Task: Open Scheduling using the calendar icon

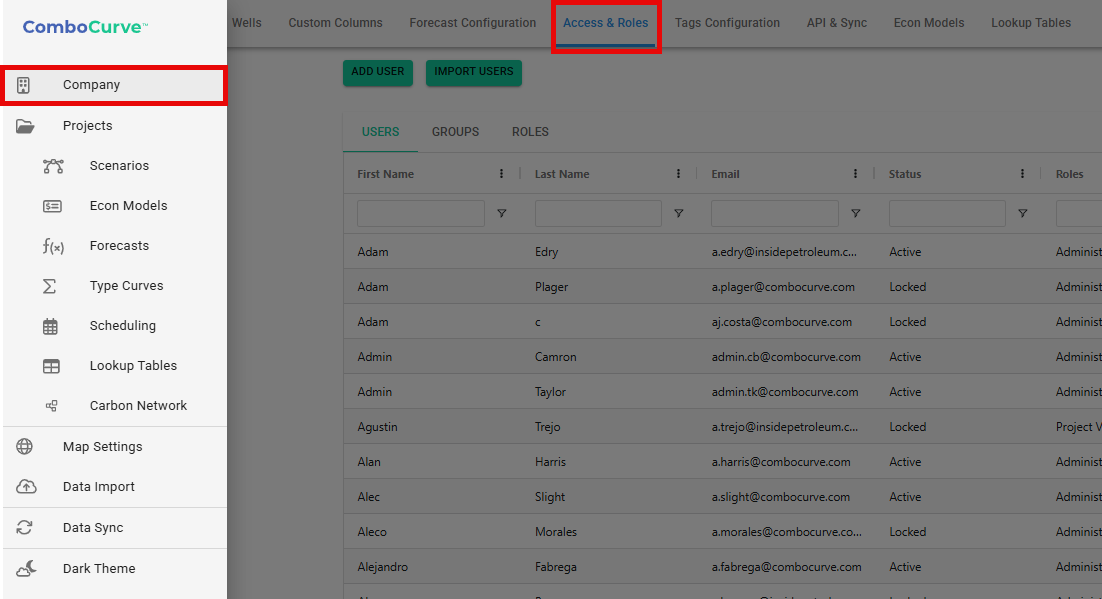Action: pos(51,326)
